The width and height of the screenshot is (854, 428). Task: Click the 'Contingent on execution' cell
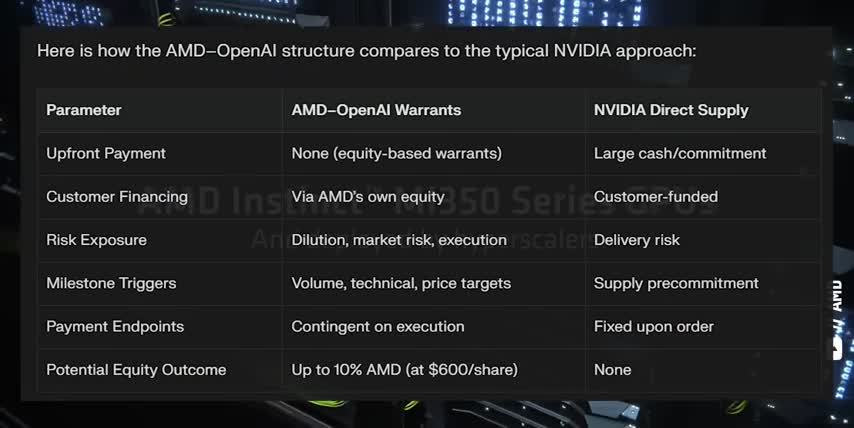[378, 326]
